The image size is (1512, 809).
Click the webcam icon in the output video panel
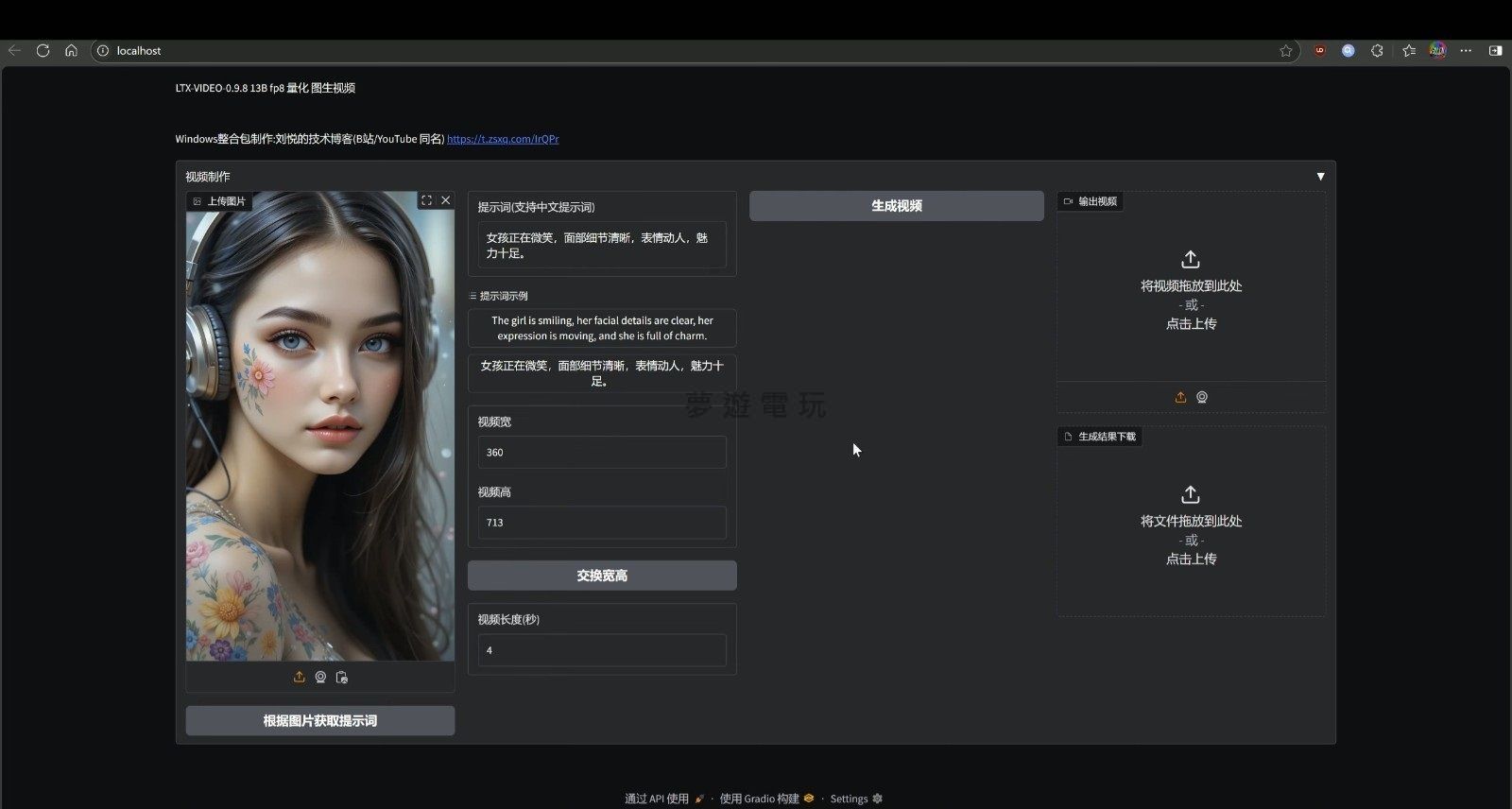(1202, 397)
